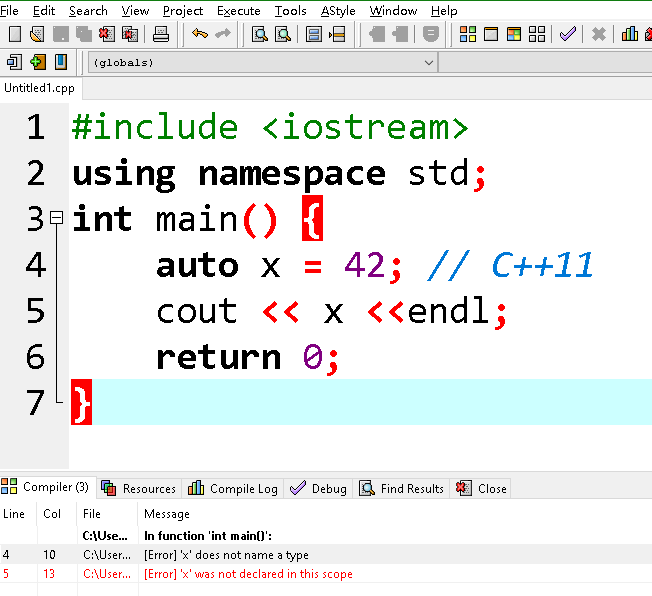Click the Print toolbar icon
Screen dimensions: 652x596
[x=160, y=34]
